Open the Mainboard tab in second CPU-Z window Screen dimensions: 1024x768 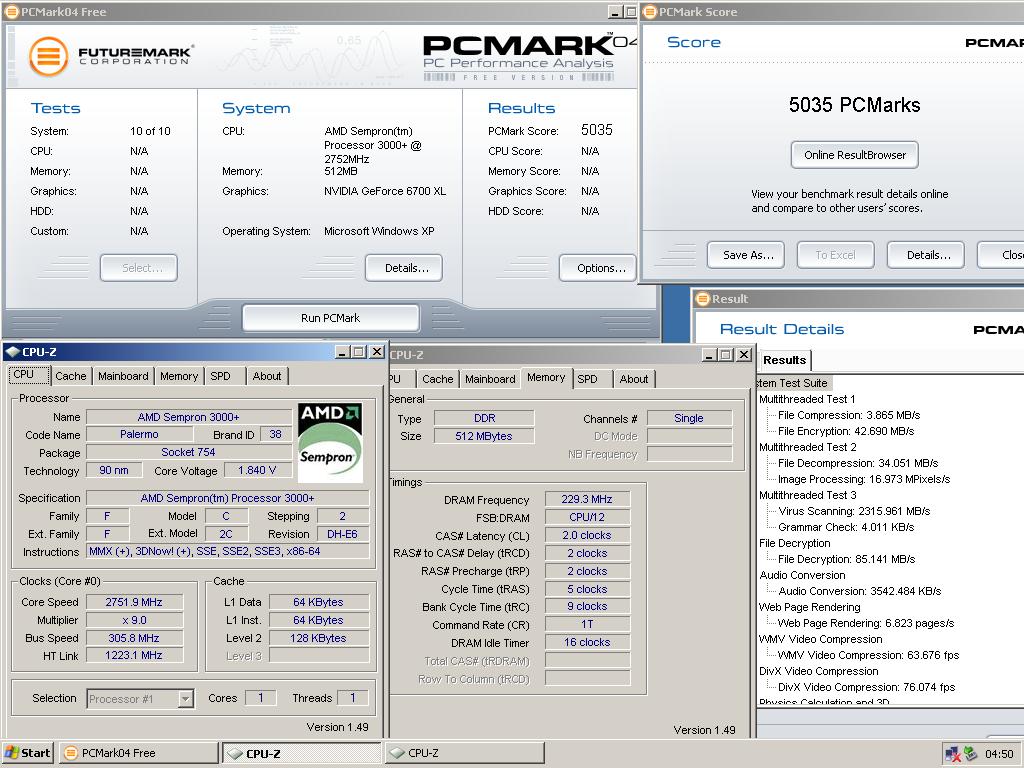pos(490,379)
